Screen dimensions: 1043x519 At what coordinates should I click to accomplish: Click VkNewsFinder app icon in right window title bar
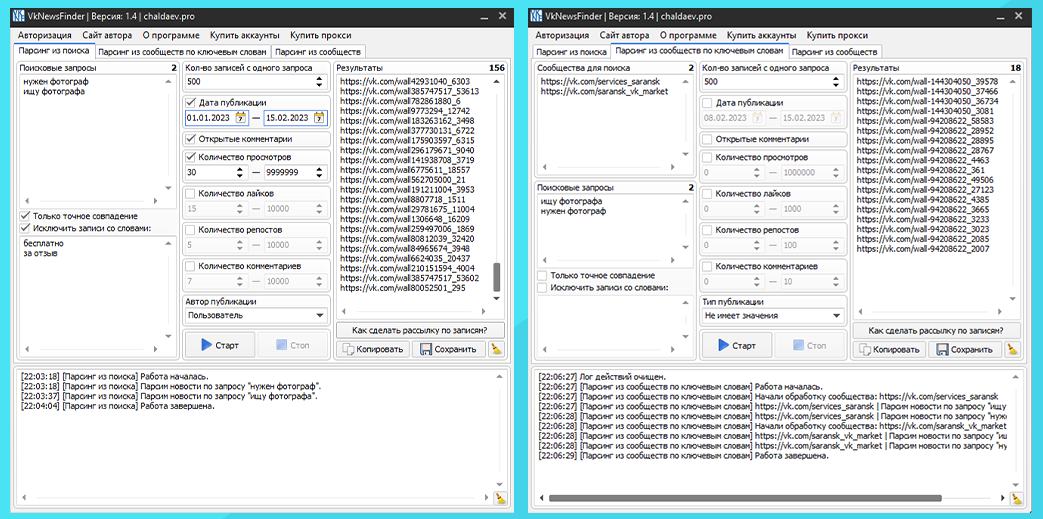pos(536,17)
